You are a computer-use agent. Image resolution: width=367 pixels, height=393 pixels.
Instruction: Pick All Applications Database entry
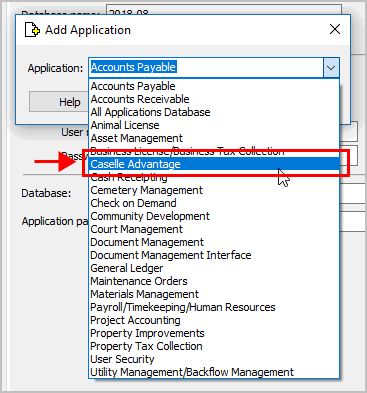214,112
